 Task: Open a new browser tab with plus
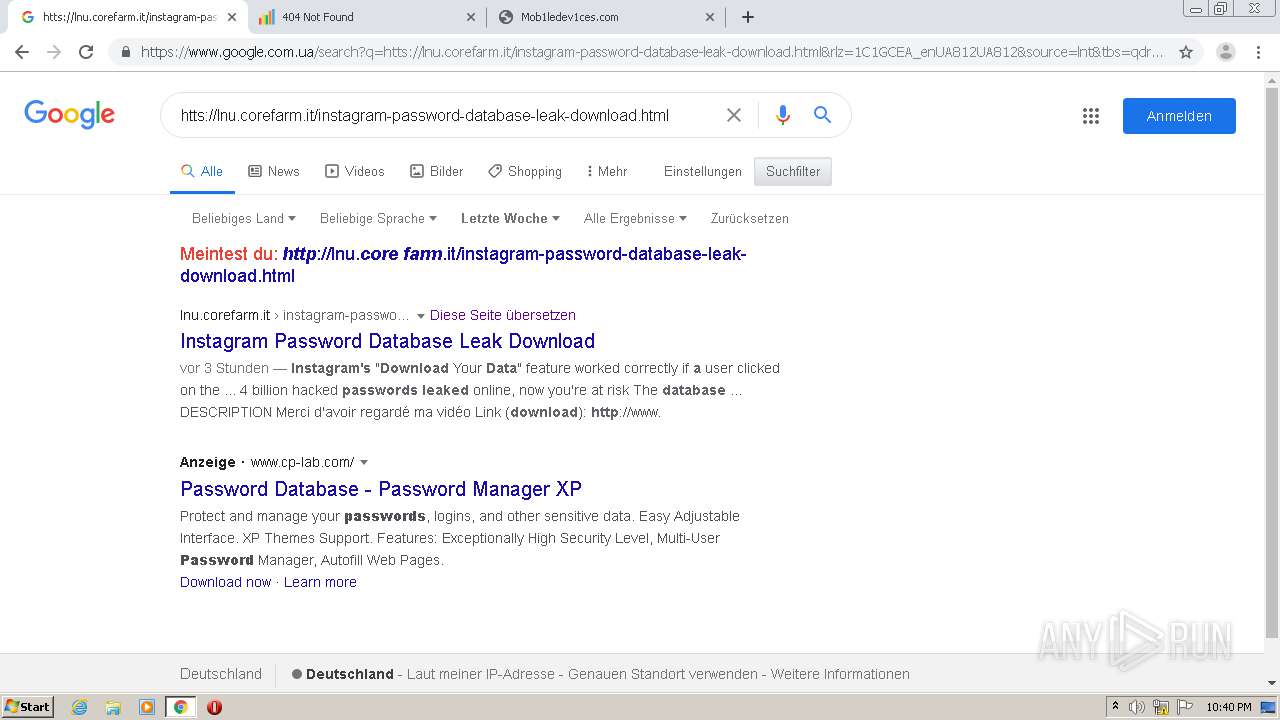click(x=747, y=17)
